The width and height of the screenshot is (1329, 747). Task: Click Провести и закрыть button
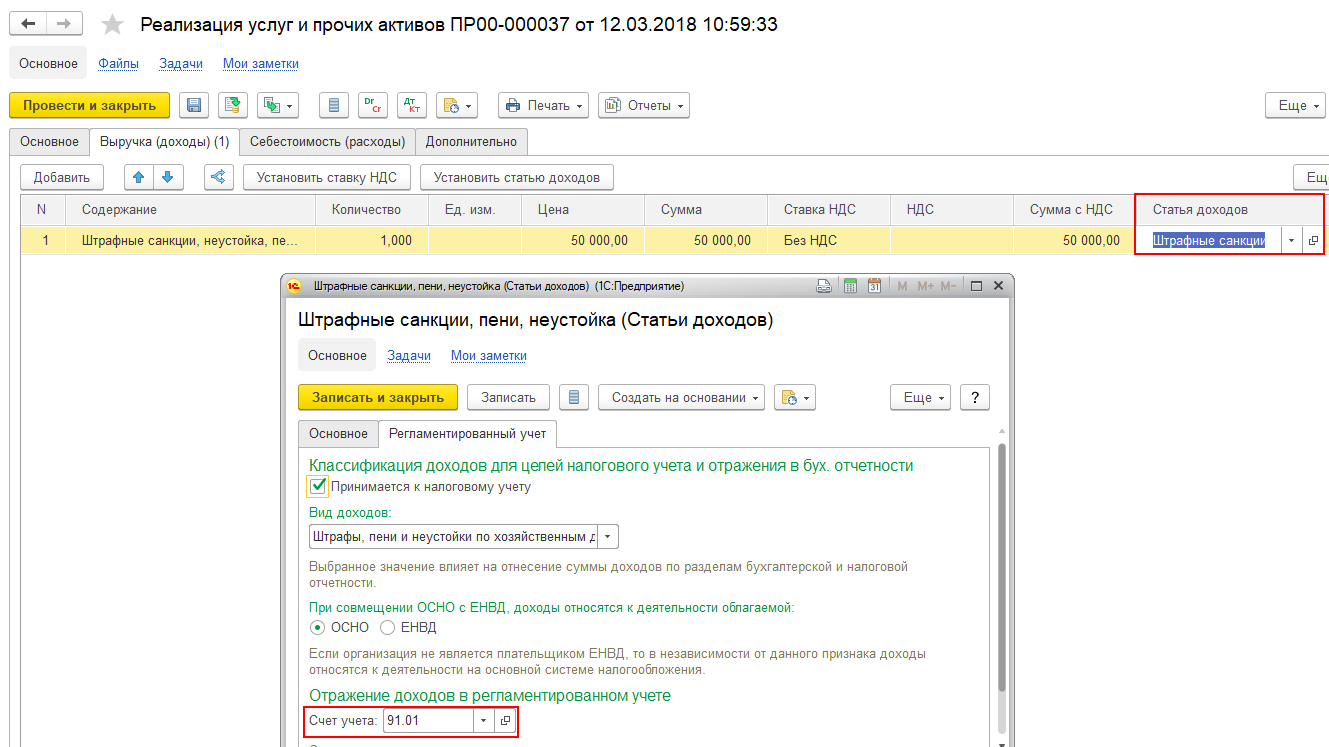tap(90, 105)
